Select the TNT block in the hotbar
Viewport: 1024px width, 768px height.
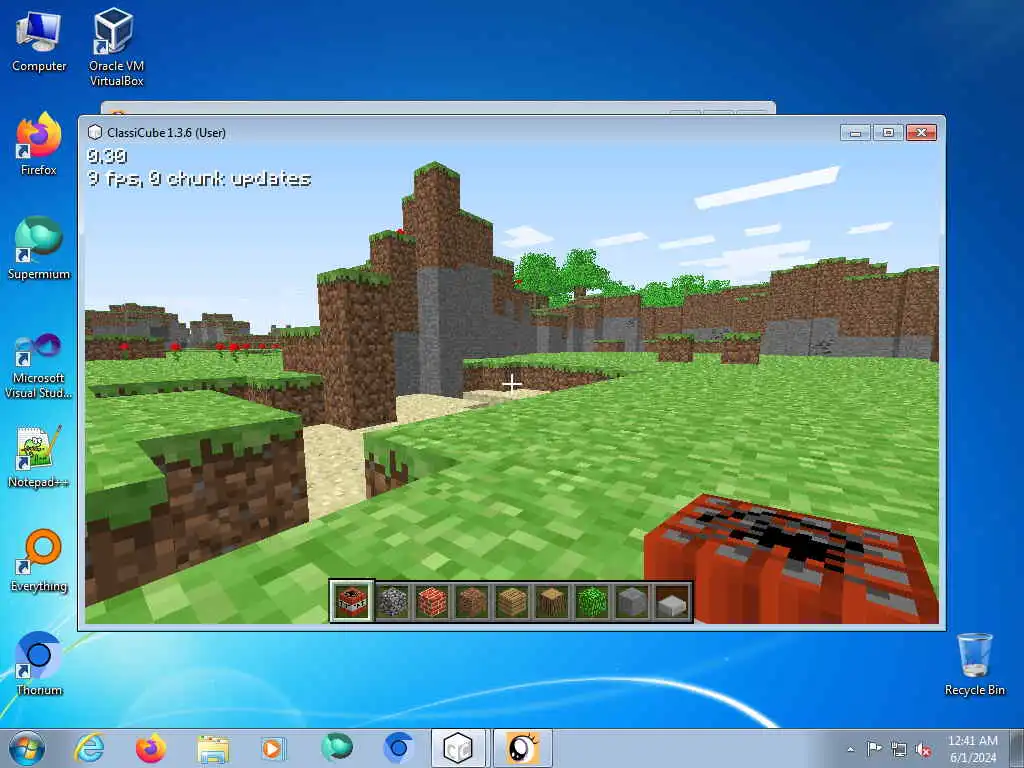pos(352,601)
